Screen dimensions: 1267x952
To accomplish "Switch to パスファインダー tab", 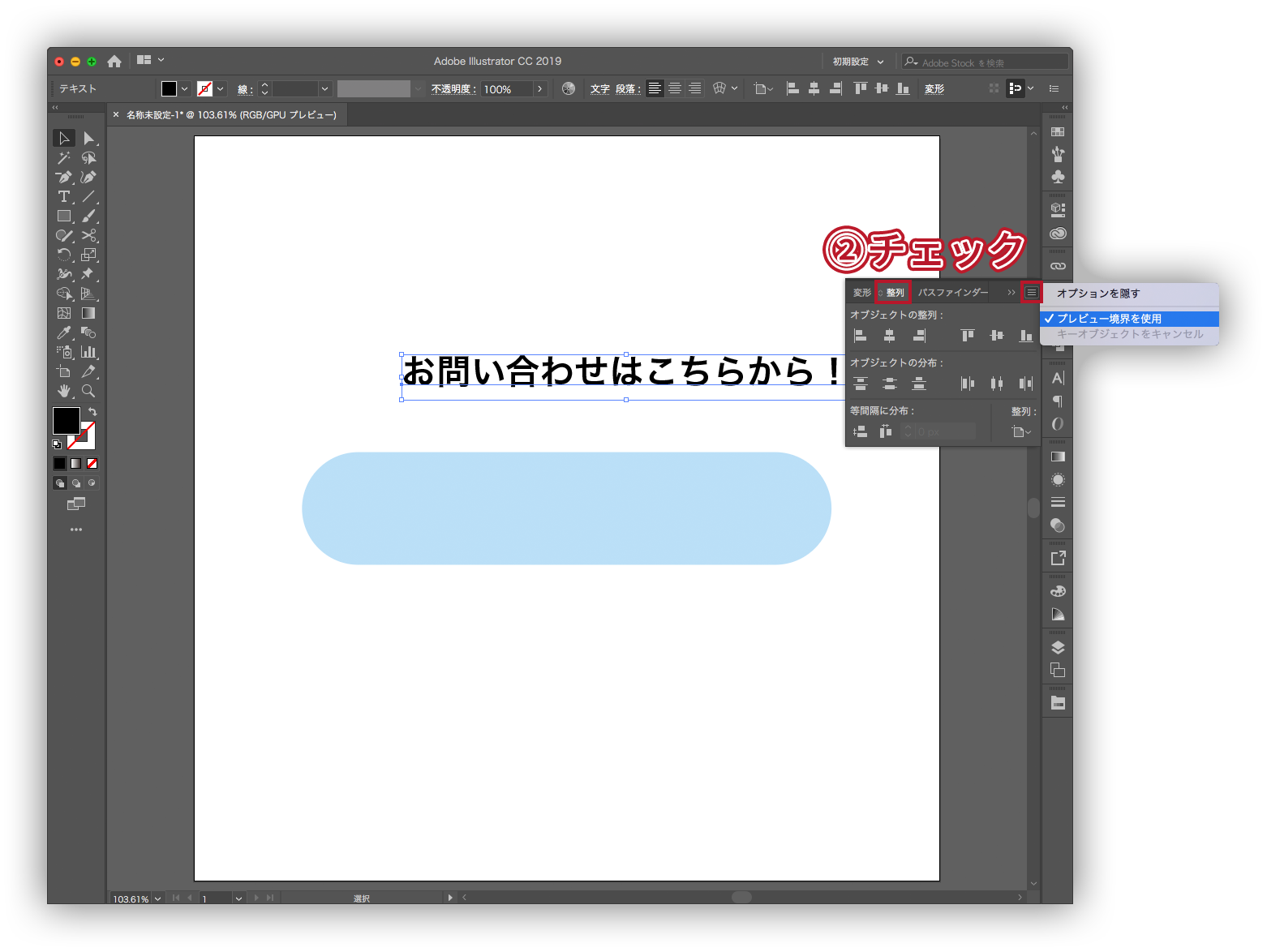I will tap(953, 293).
